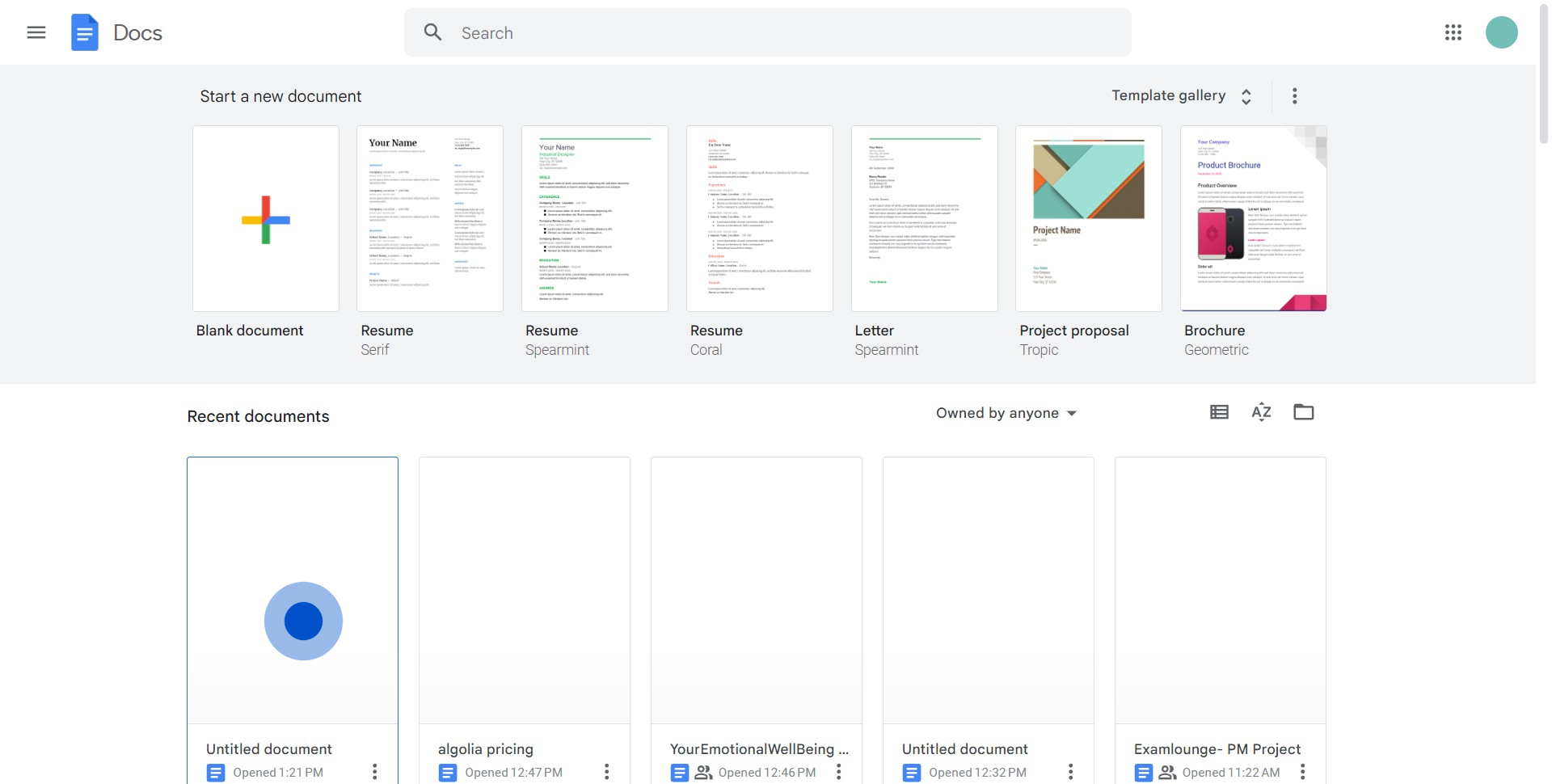Click the 'Examlounge- PM Project' title
Image resolution: width=1552 pixels, height=784 pixels.
point(1217,749)
